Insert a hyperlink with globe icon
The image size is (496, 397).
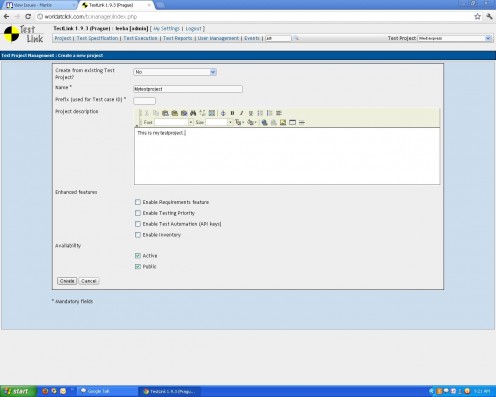[x=264, y=122]
